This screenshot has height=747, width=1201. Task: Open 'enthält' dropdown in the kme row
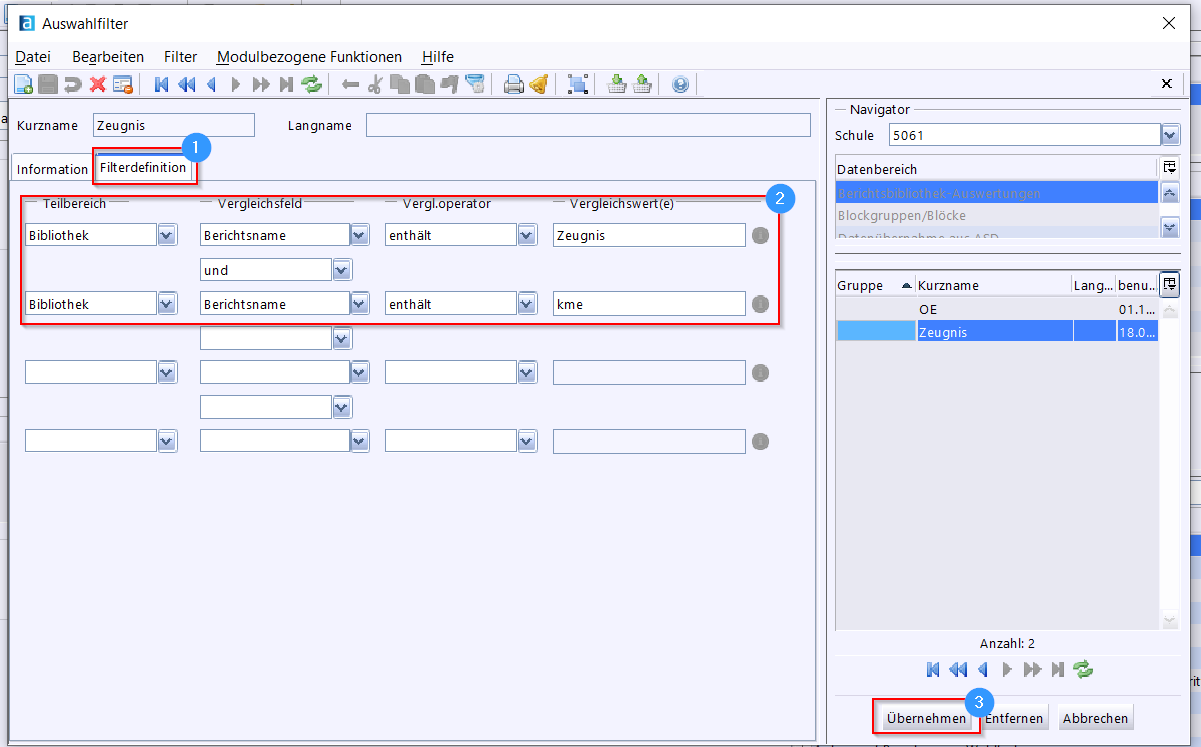[x=527, y=304]
